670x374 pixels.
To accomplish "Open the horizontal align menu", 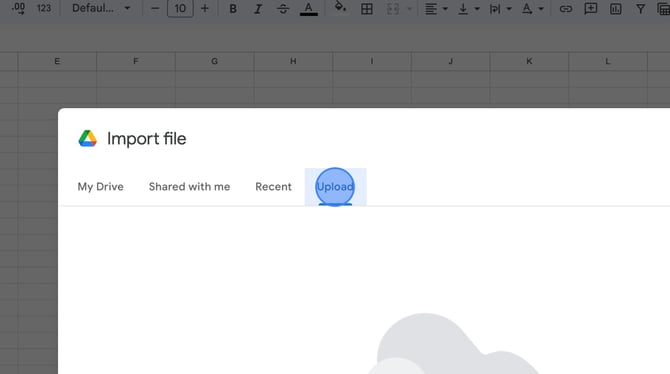I will point(436,9).
